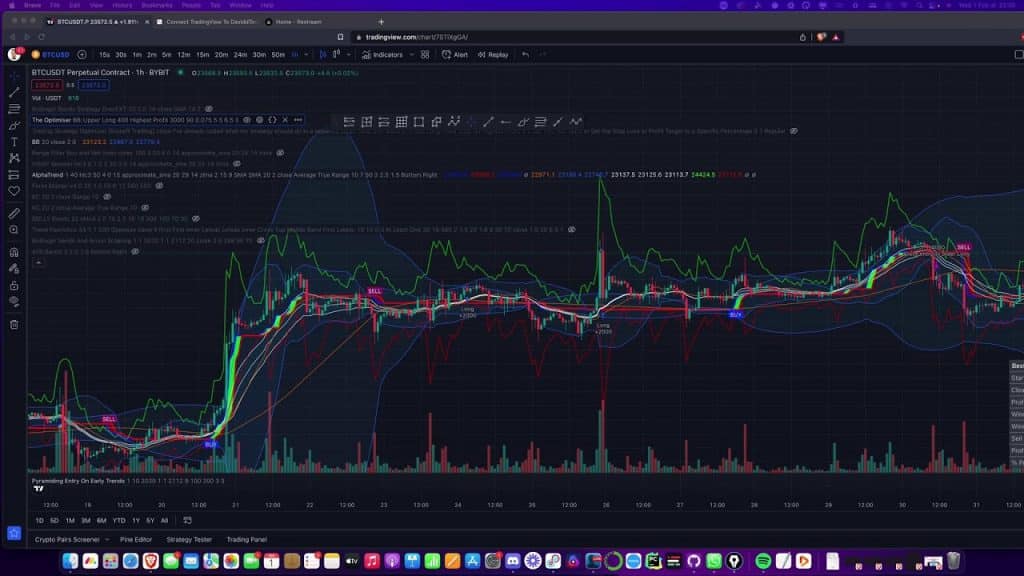Toggle visibility eye of The Optimiser indicator
The image size is (1024, 576).
[x=247, y=120]
